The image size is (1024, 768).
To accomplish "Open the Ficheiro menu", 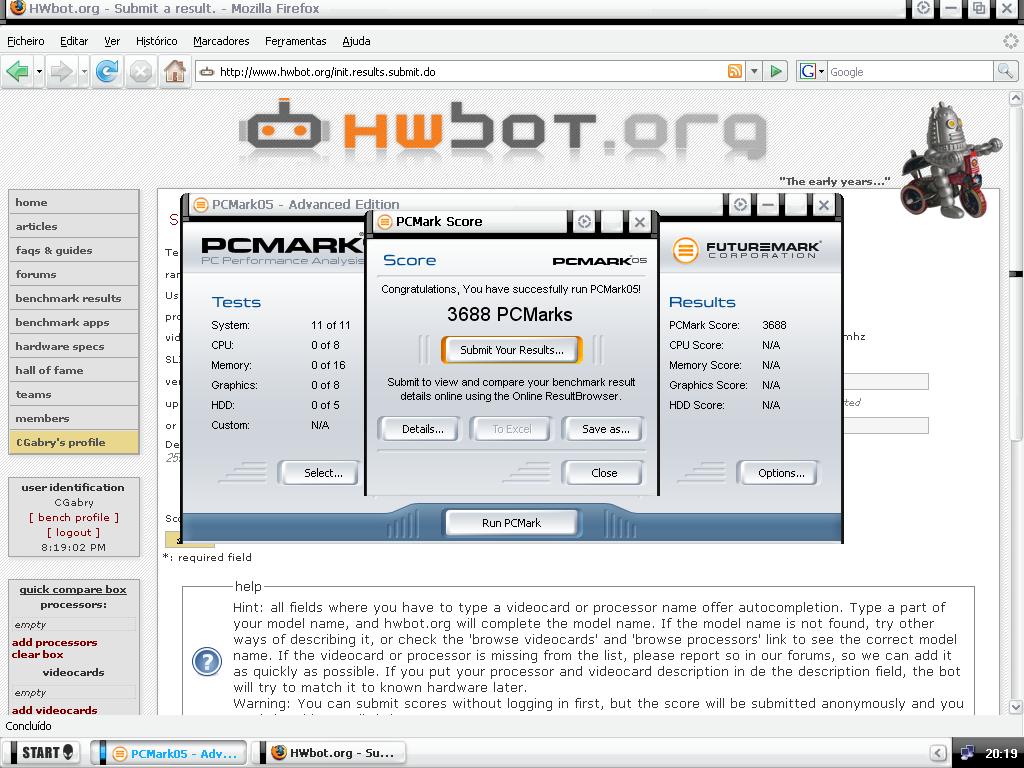I will (26, 41).
